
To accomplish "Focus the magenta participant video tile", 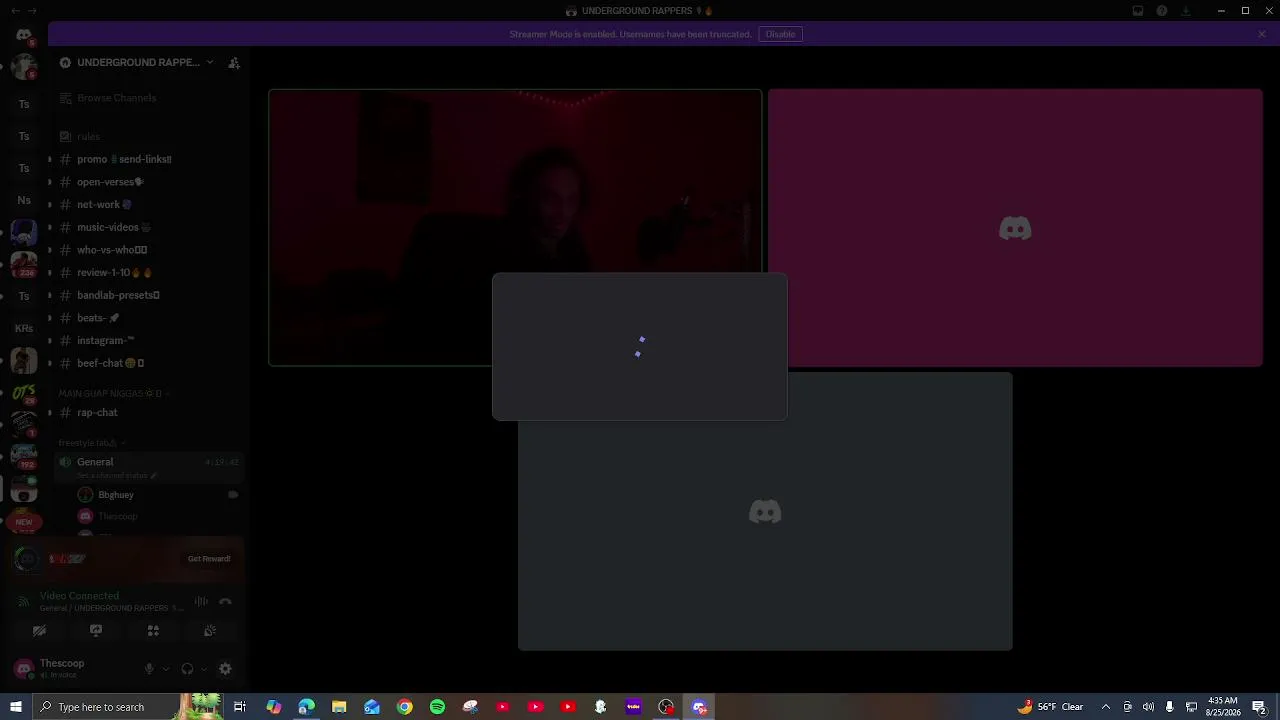I will 1015,228.
